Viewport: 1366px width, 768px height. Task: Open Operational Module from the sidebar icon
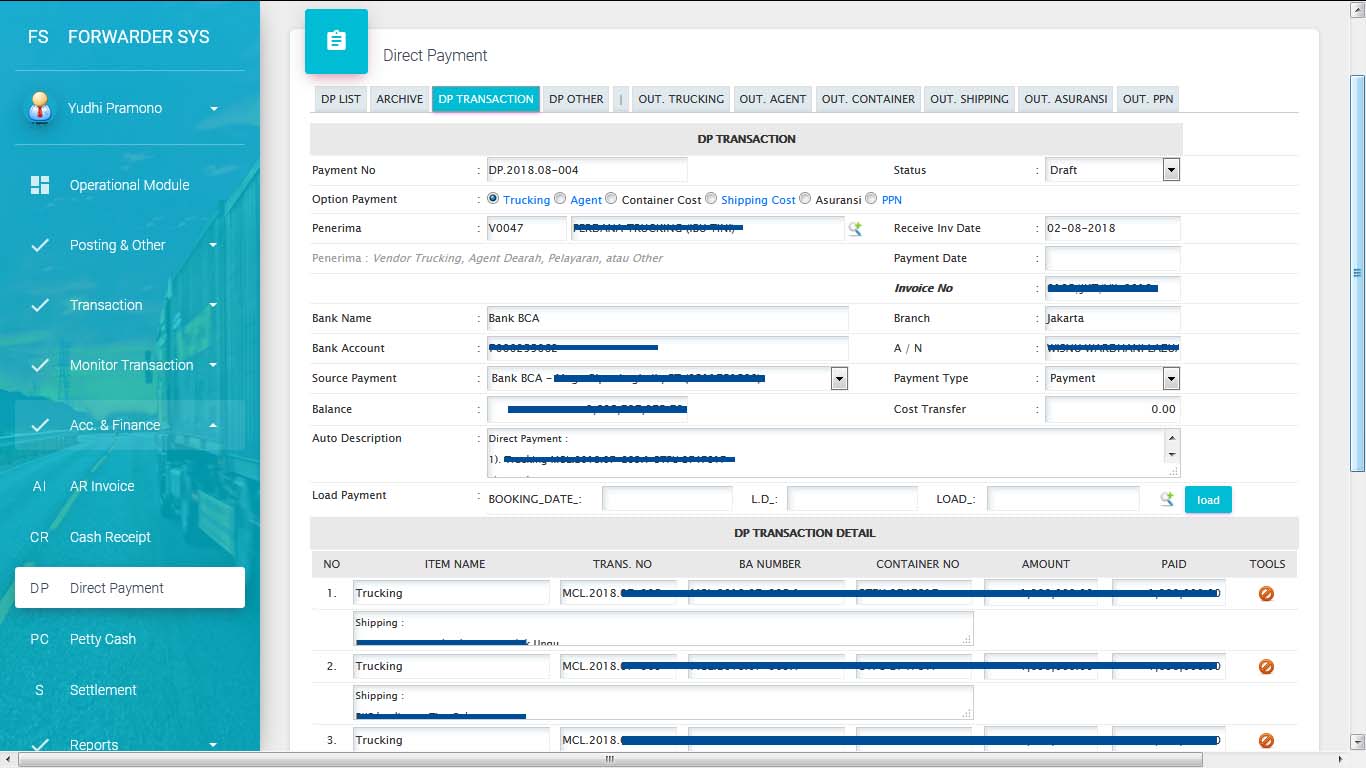click(40, 185)
